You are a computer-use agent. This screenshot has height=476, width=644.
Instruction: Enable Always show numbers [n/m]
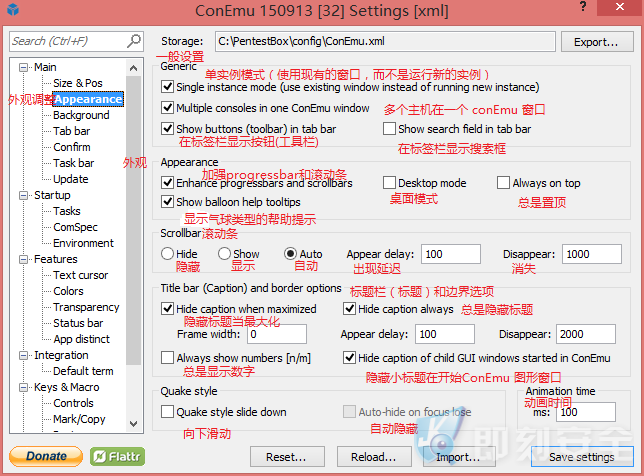[167, 358]
